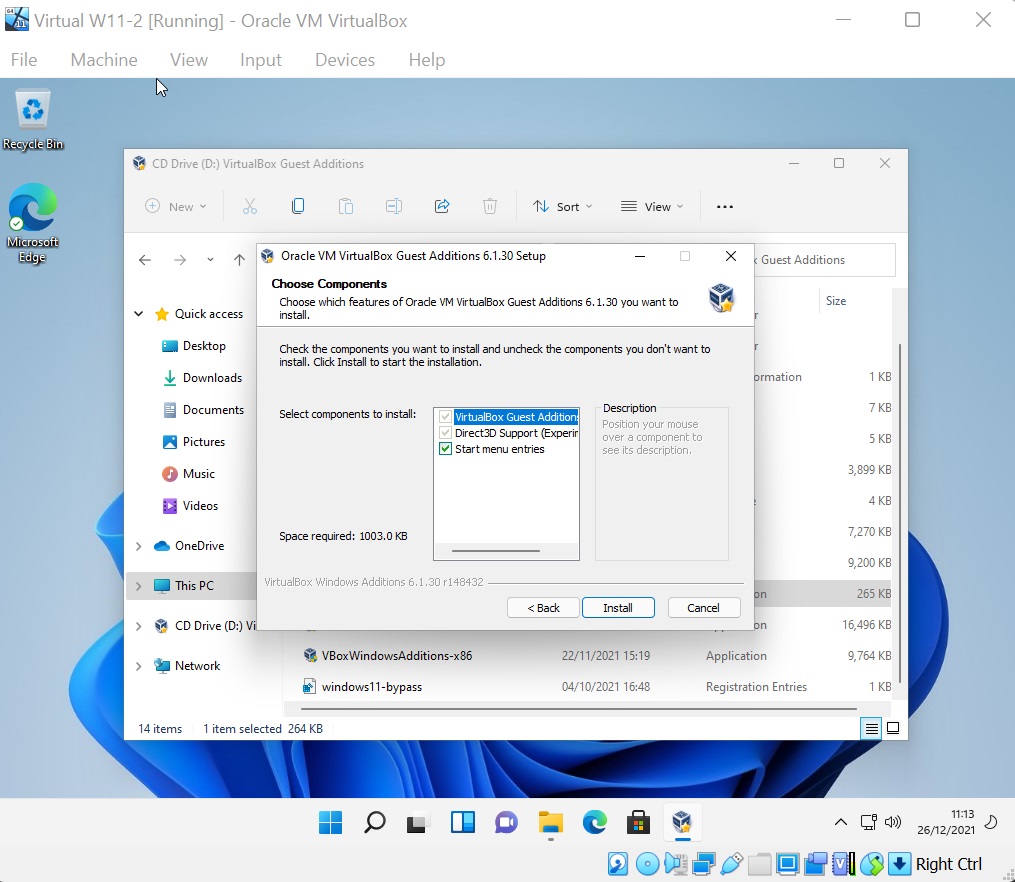Viewport: 1015px width, 882px height.
Task: Expand the This PC tree node
Action: [139, 586]
